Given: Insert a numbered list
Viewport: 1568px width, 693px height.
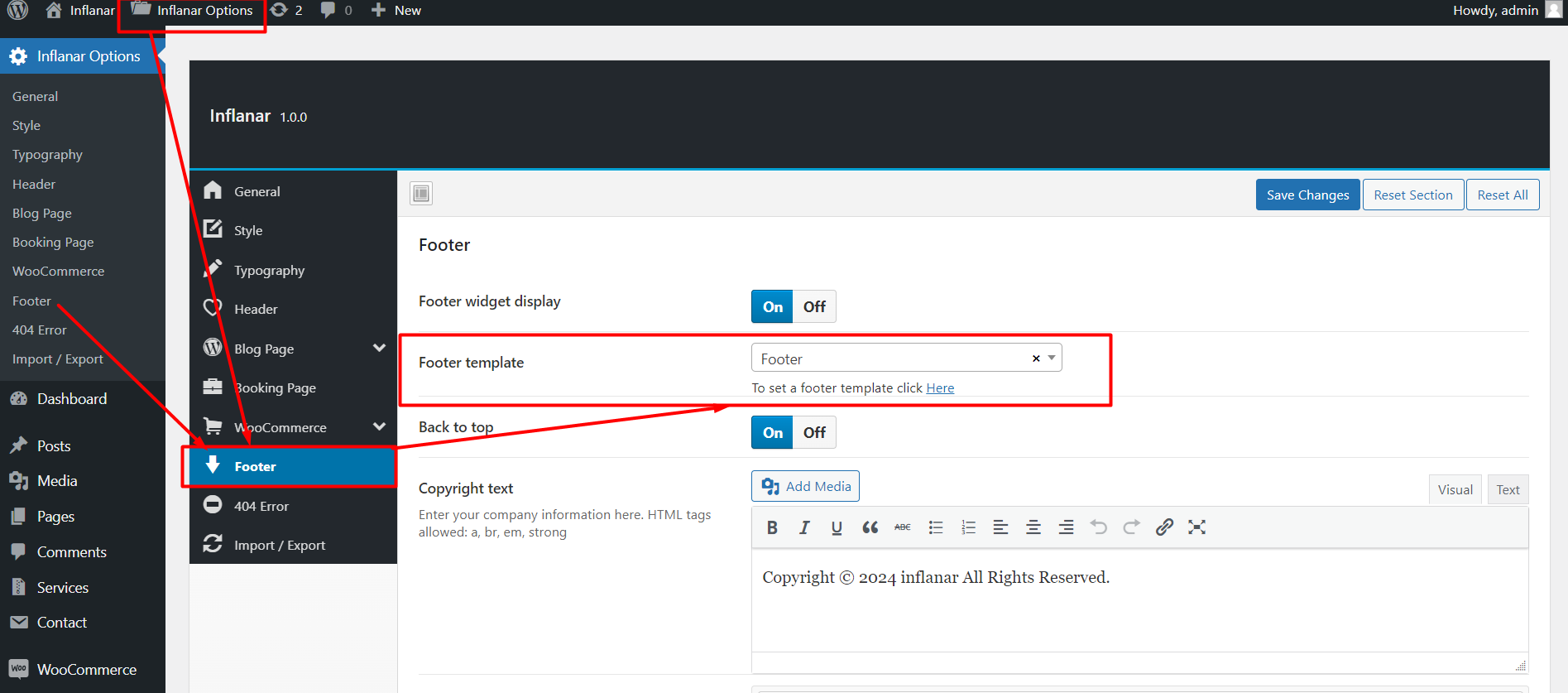Looking at the screenshot, I should point(968,527).
